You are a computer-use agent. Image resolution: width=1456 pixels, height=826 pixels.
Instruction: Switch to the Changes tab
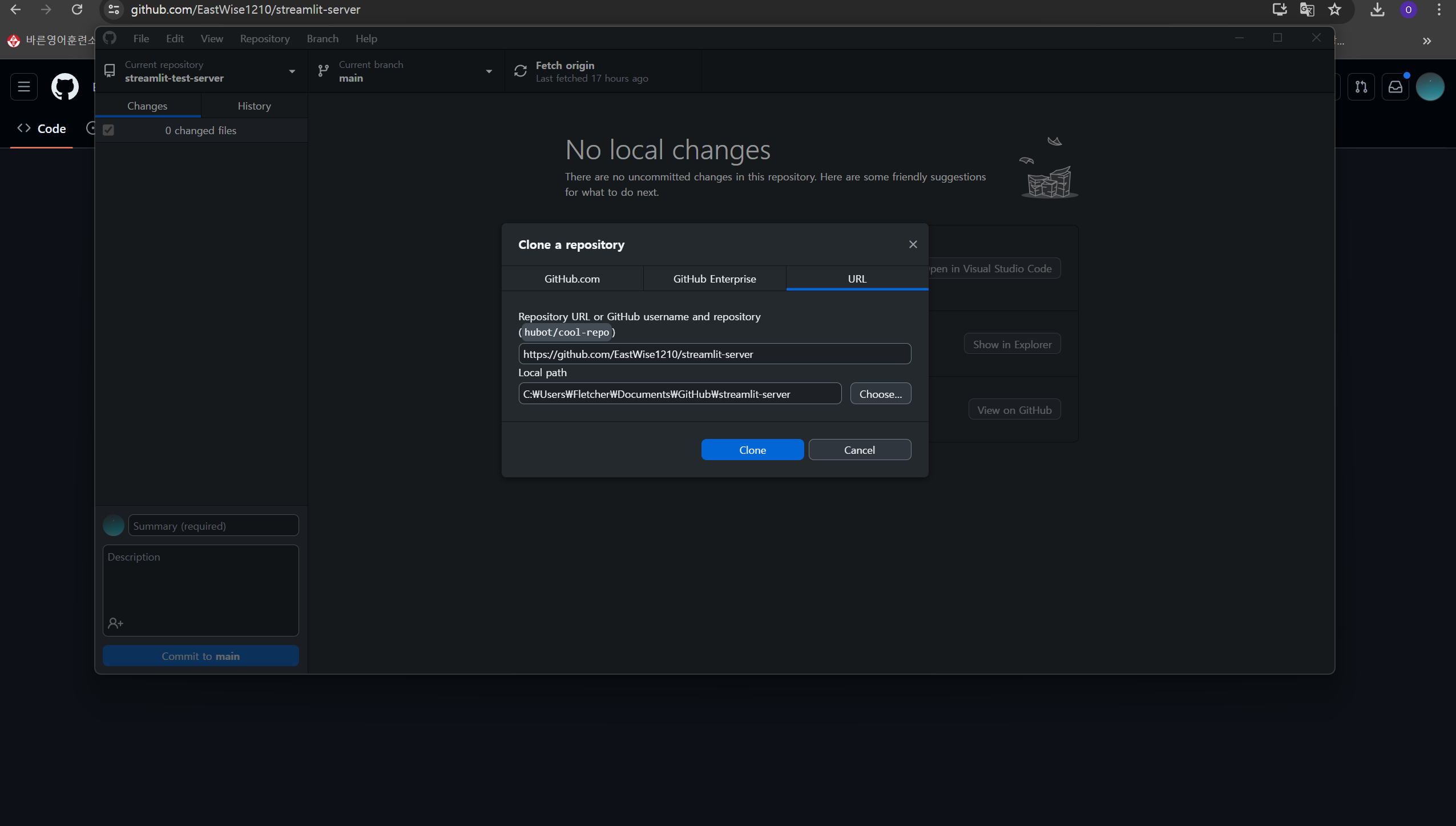click(147, 106)
